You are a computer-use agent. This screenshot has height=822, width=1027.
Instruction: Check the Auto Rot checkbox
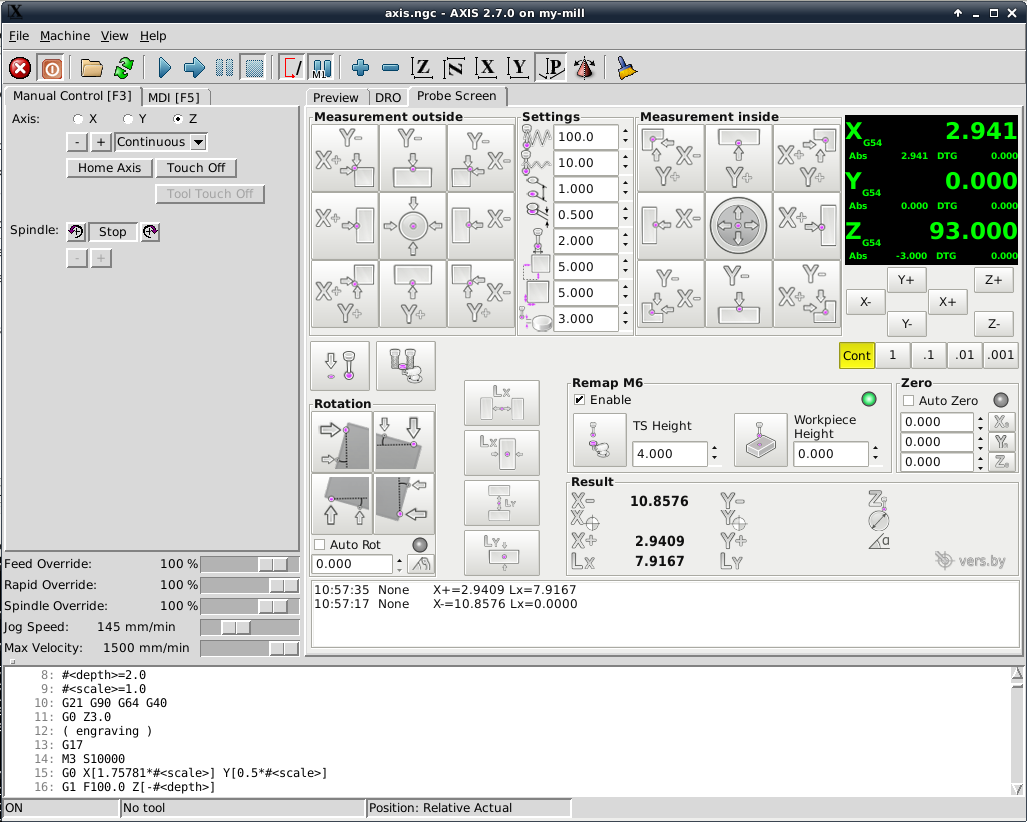(x=320, y=544)
